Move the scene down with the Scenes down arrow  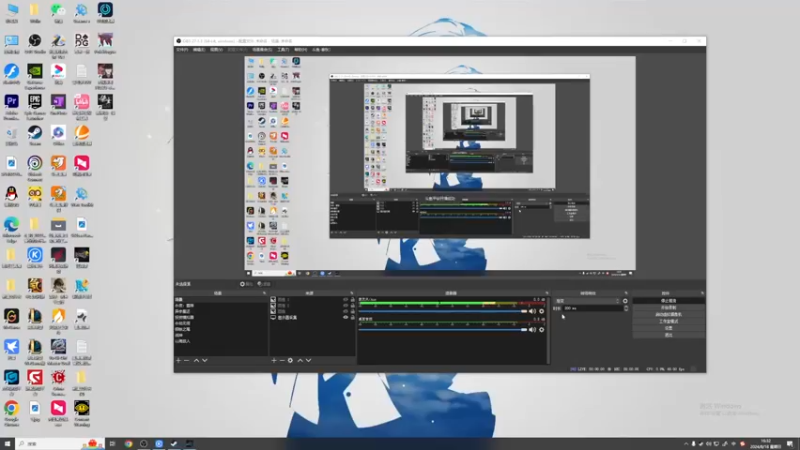[205, 360]
